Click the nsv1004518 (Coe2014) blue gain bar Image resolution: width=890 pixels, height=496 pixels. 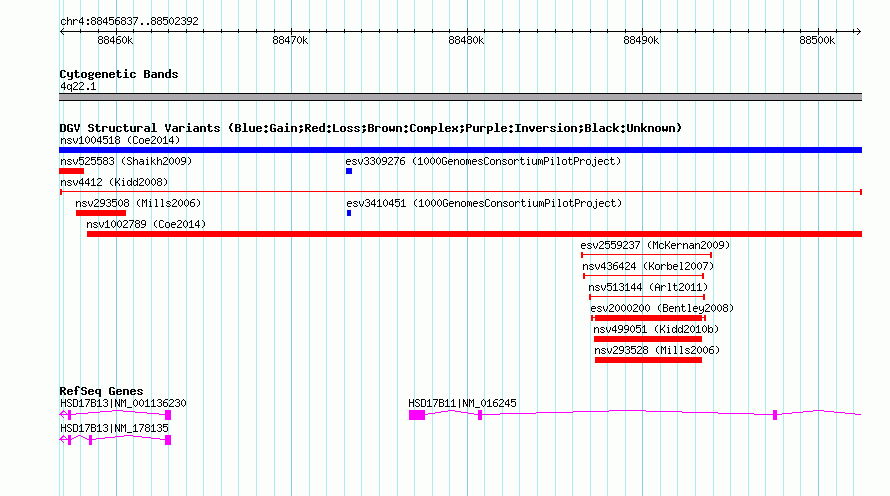click(460, 150)
